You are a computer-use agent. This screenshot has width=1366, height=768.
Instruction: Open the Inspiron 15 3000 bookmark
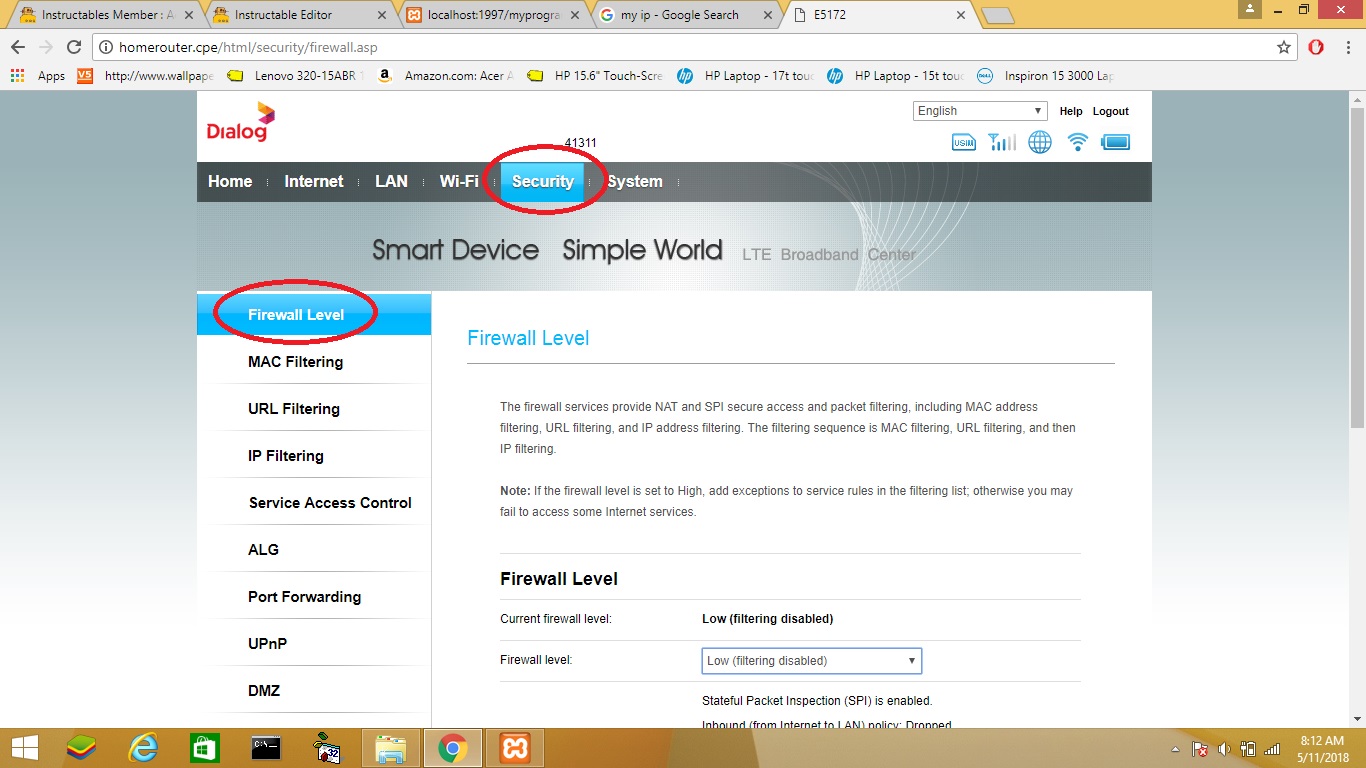coord(1046,76)
